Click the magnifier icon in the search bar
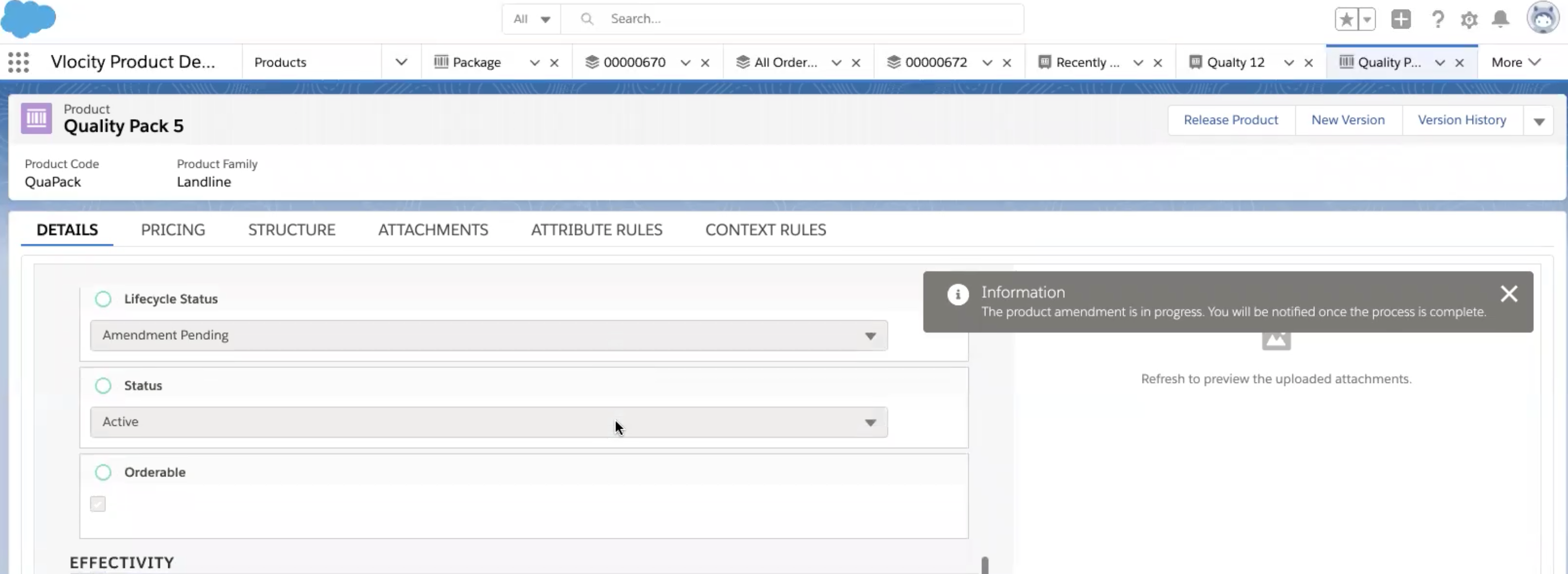This screenshot has height=574, width=1568. [587, 19]
